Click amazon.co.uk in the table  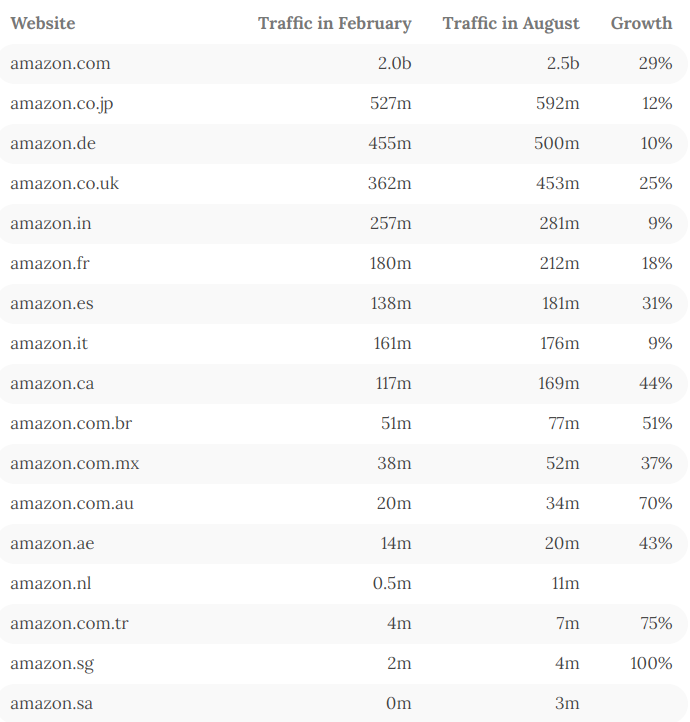tap(64, 183)
